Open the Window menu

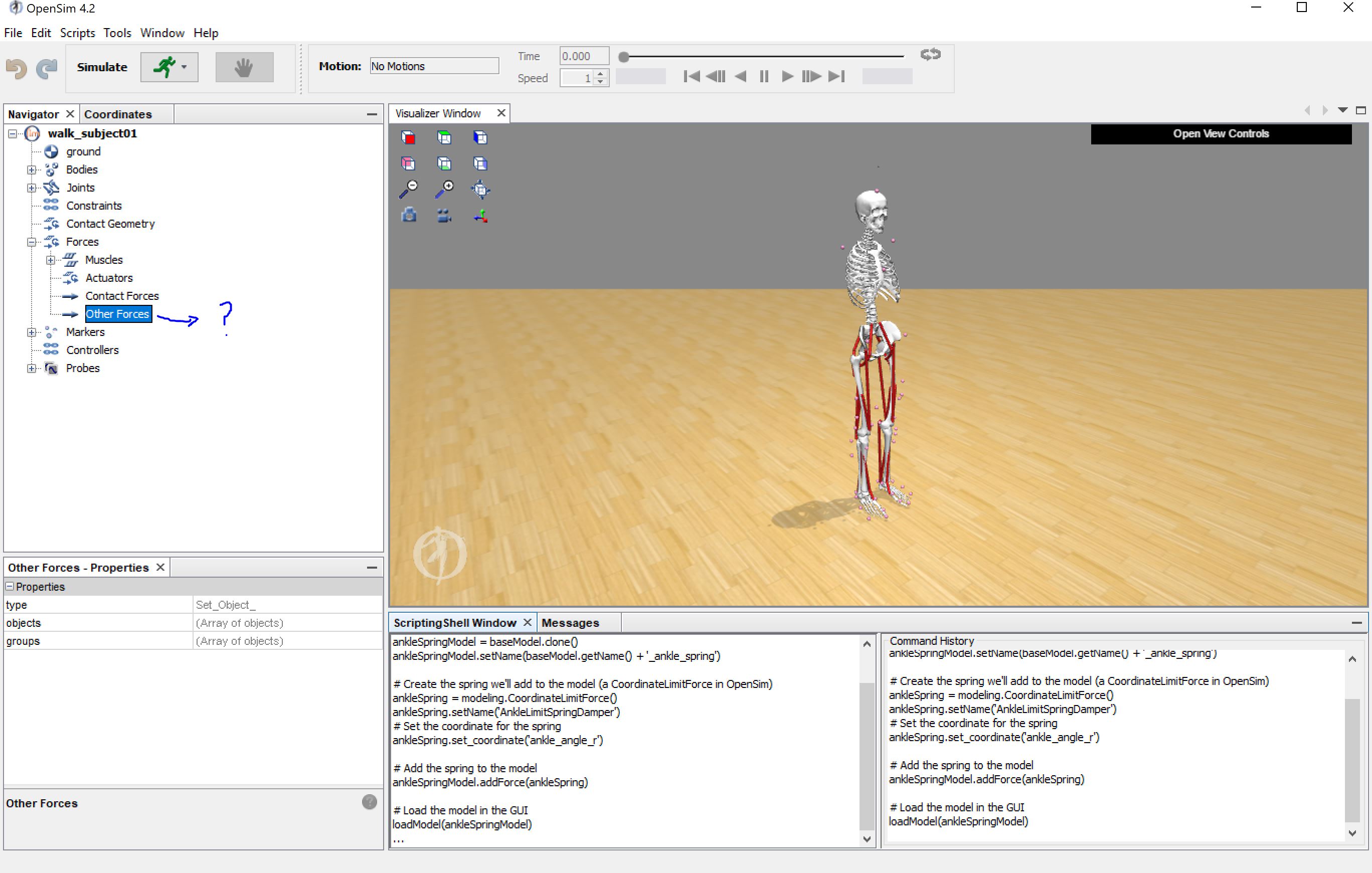[x=162, y=33]
